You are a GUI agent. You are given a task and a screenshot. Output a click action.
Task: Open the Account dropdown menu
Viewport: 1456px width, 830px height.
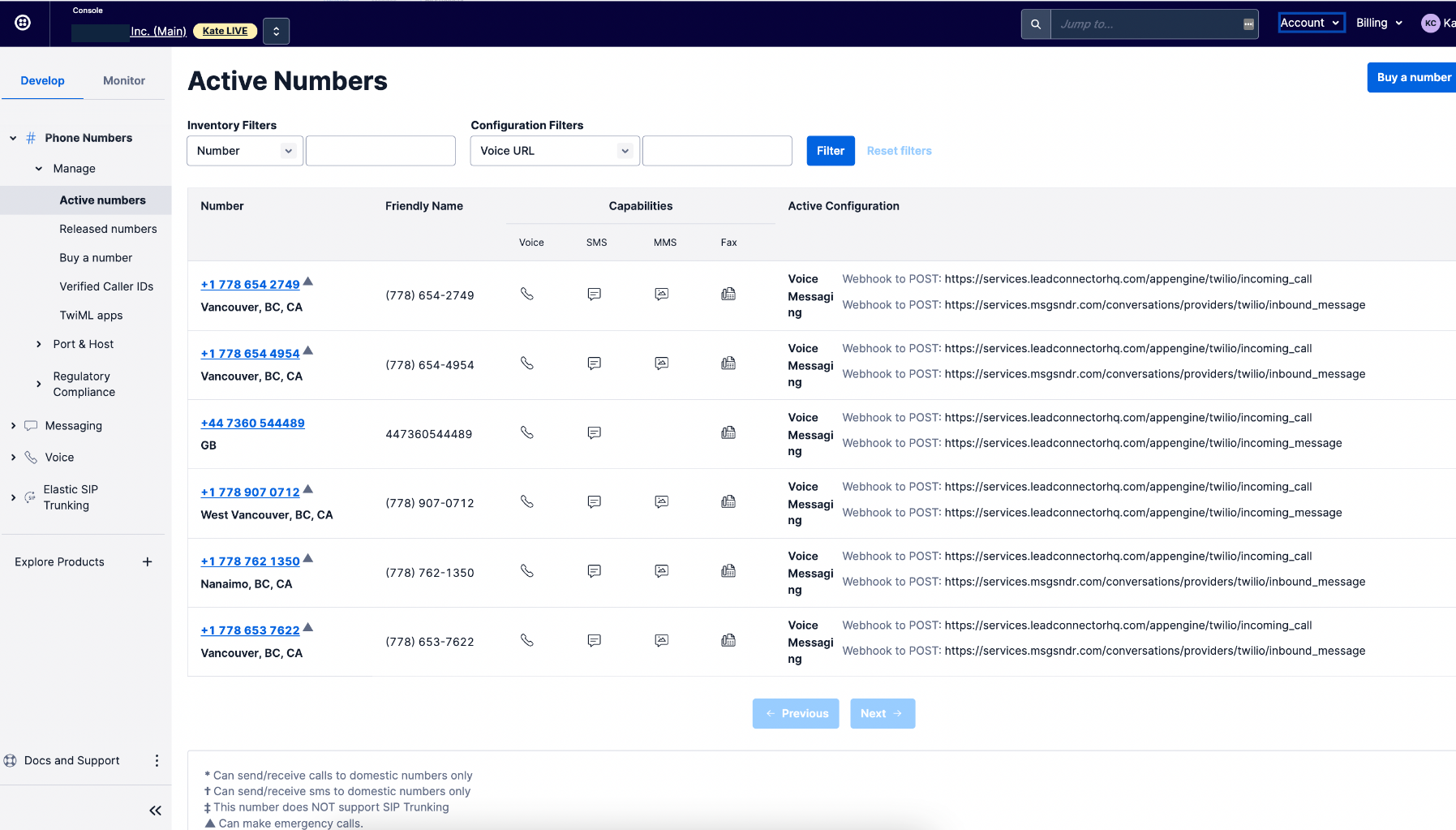click(x=1311, y=23)
